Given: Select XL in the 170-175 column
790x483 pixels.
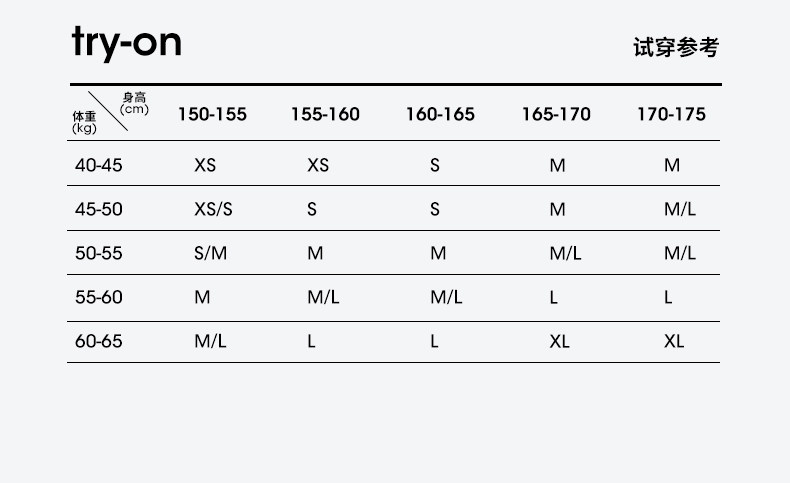Looking at the screenshot, I should pos(674,341).
